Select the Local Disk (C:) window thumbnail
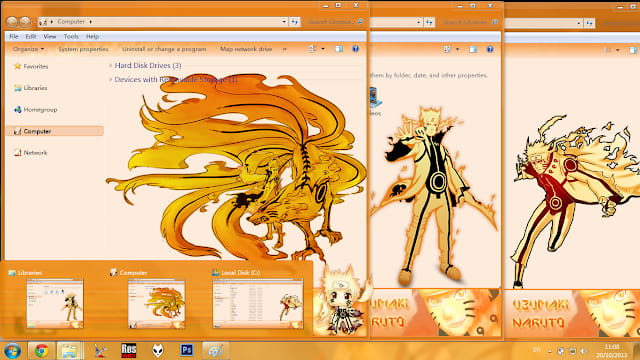This screenshot has height=360, width=640. [x=258, y=304]
